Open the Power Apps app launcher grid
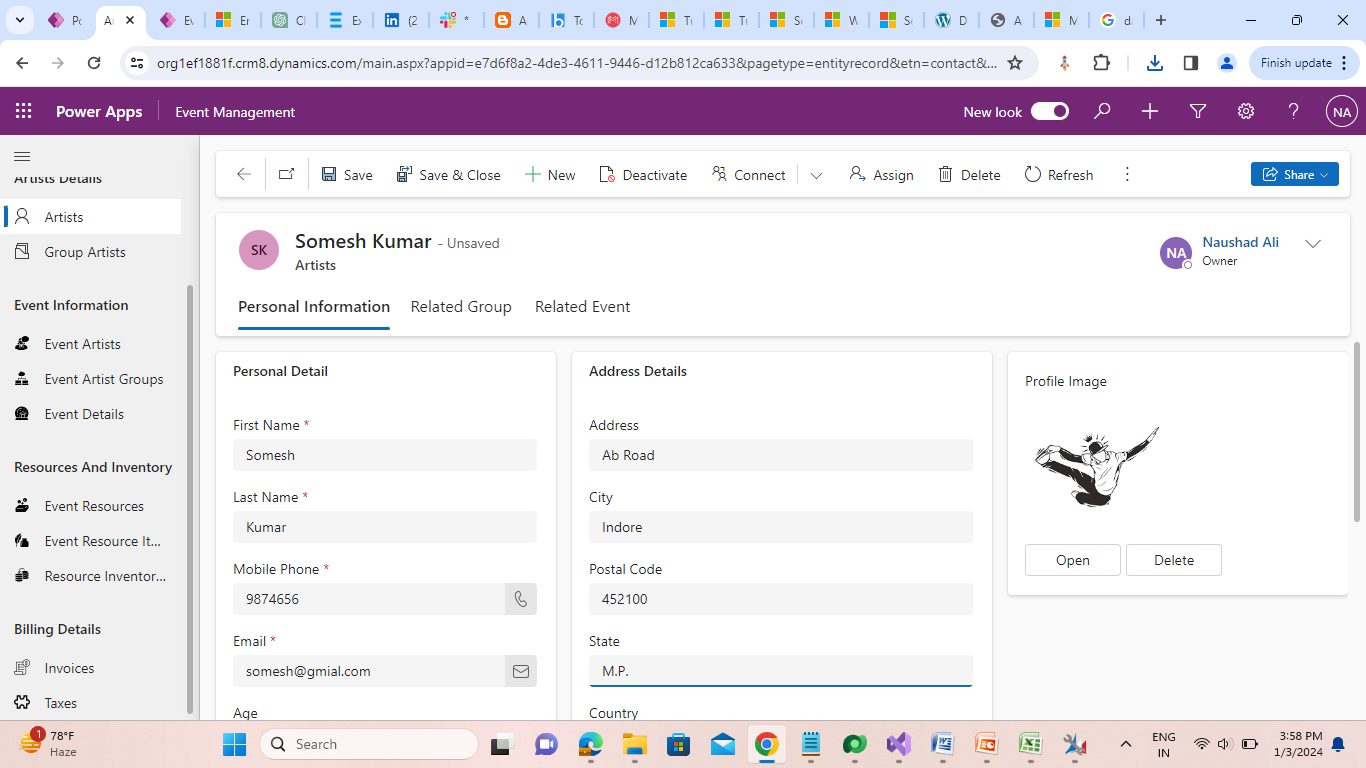The image size is (1366, 768). tap(23, 112)
